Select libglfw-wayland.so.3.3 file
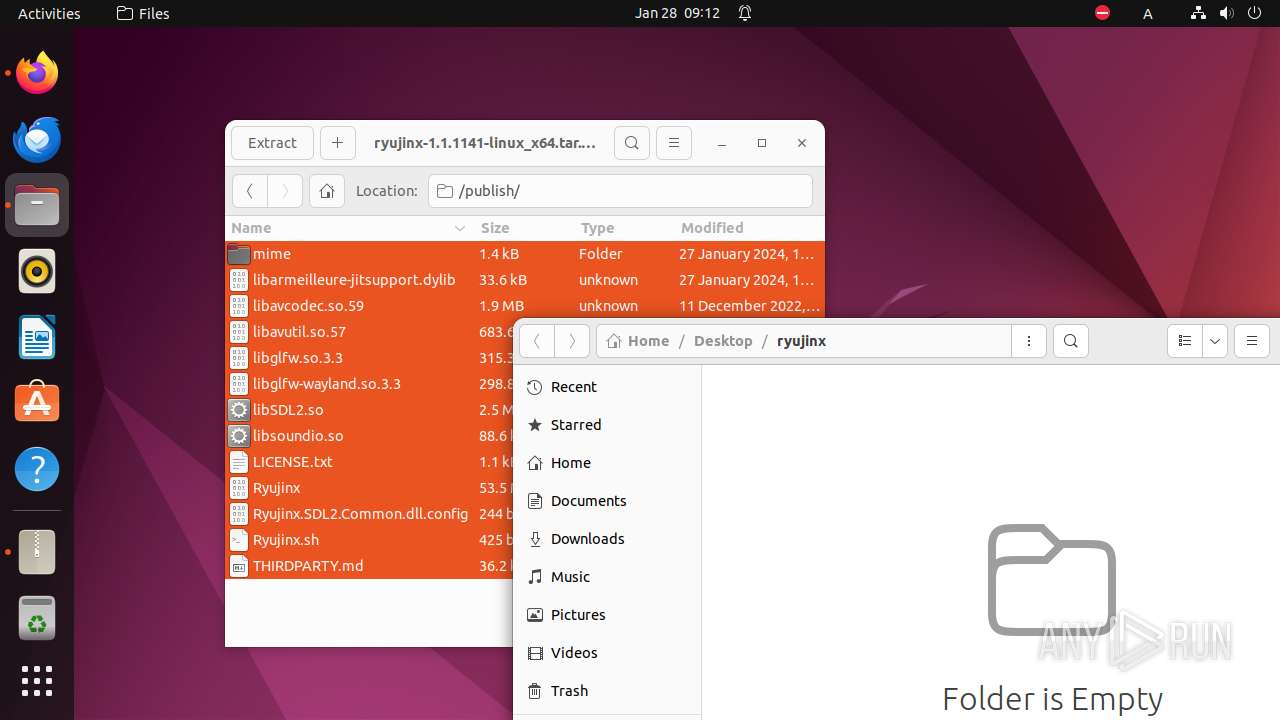The image size is (1280, 720). click(x=370, y=384)
